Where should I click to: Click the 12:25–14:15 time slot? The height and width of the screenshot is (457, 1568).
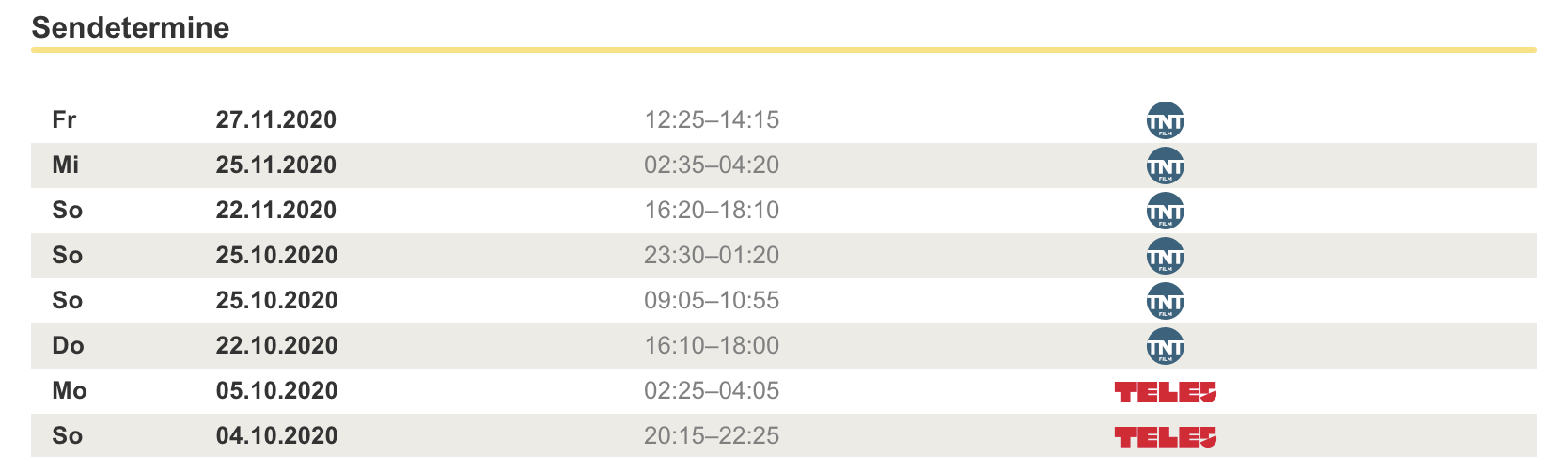[712, 120]
